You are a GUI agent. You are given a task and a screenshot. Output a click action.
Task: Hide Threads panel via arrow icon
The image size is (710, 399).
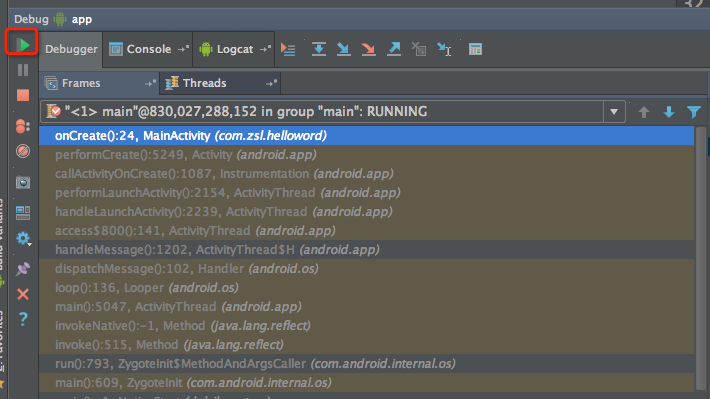pyautogui.click(x=271, y=83)
